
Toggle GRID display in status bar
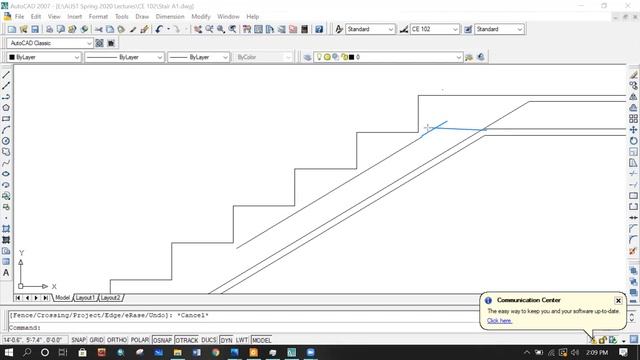tap(96, 340)
